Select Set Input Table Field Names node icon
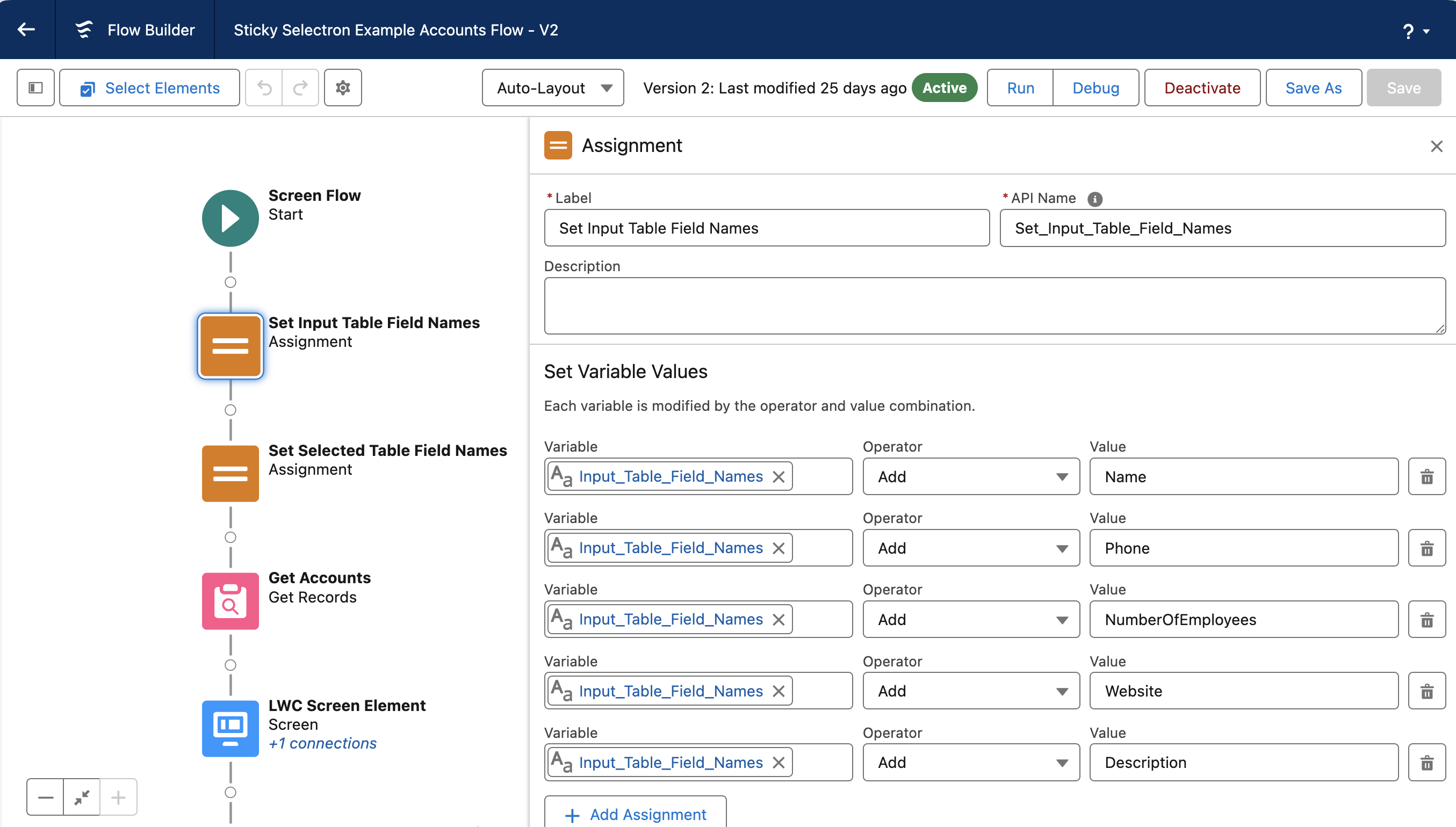 coord(230,345)
